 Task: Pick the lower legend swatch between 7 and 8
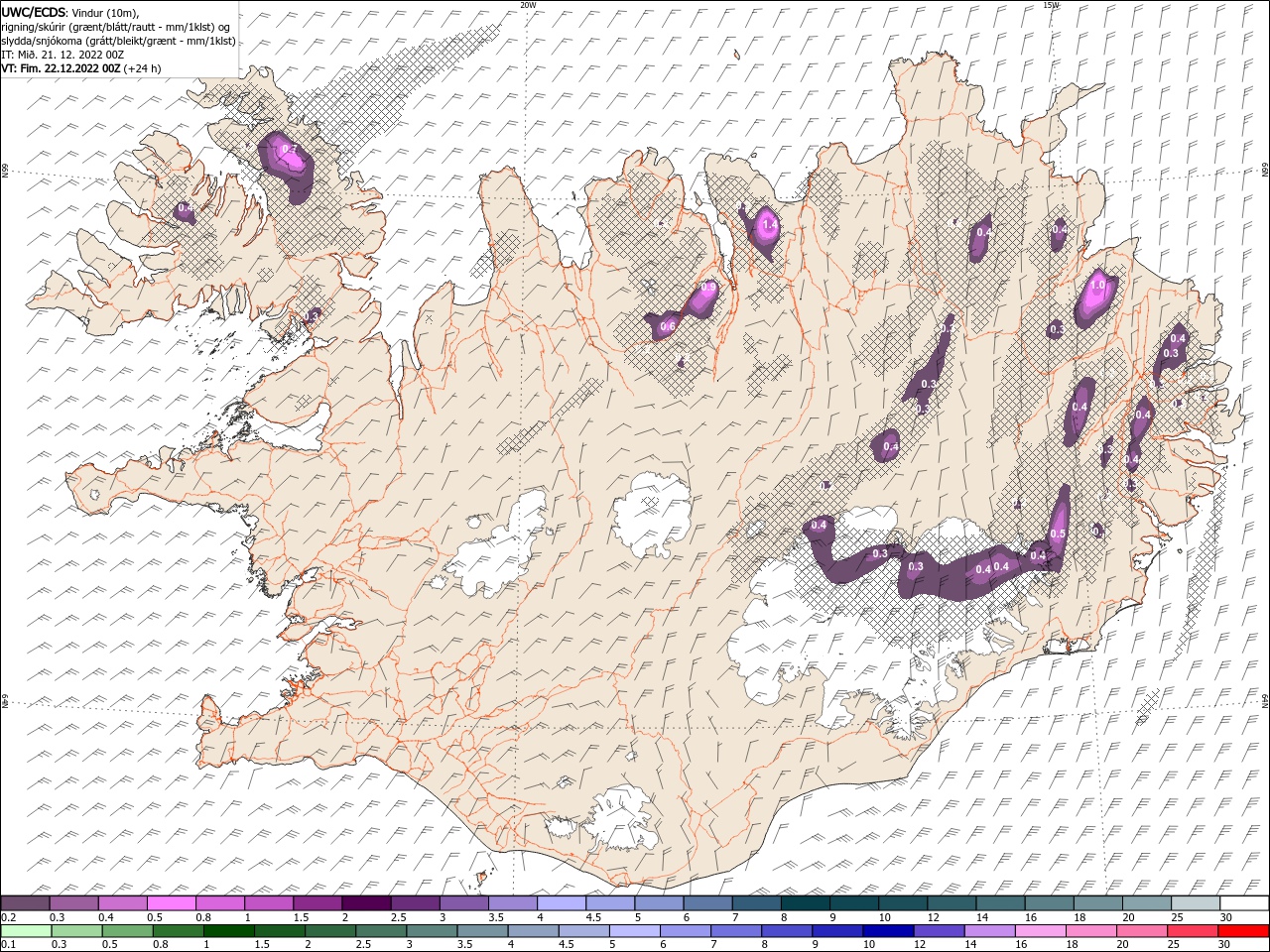point(735,930)
